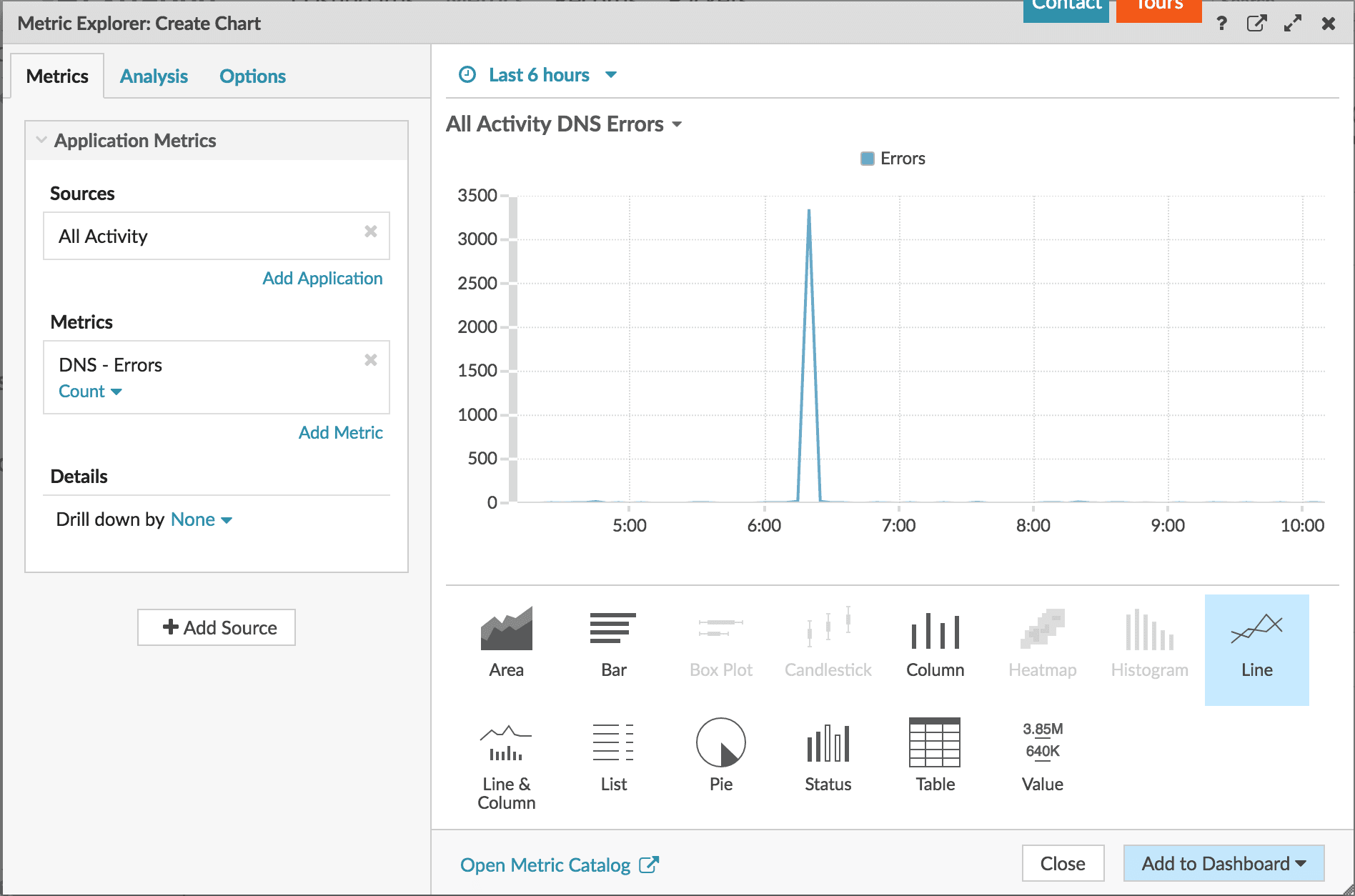Click the Add Source button
Viewport: 1355px width, 896px height.
217,627
